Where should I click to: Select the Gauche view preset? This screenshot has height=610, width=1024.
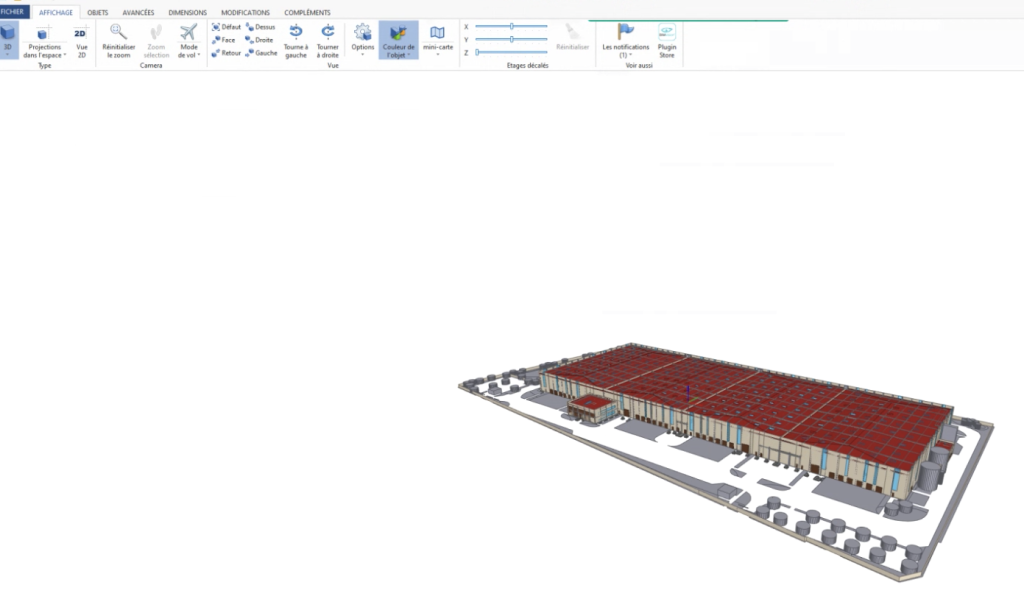click(261, 53)
